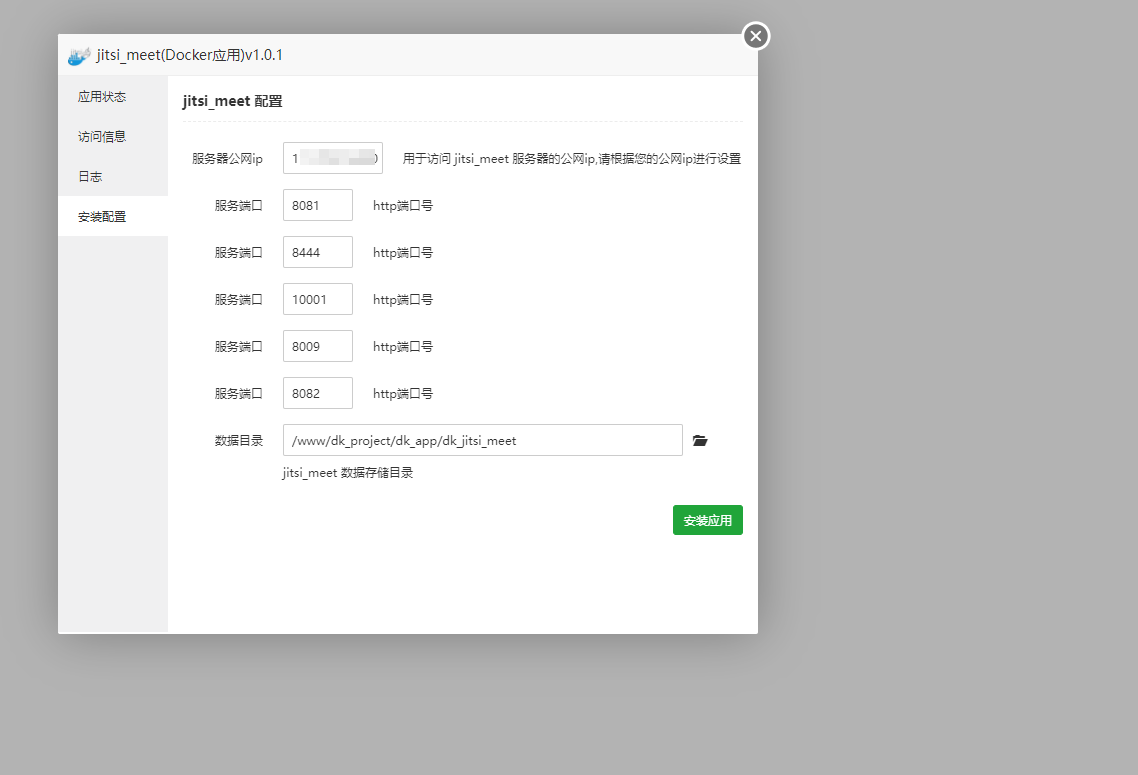Open folder browser icon for data directory
1138x775 pixels.
(x=700, y=440)
